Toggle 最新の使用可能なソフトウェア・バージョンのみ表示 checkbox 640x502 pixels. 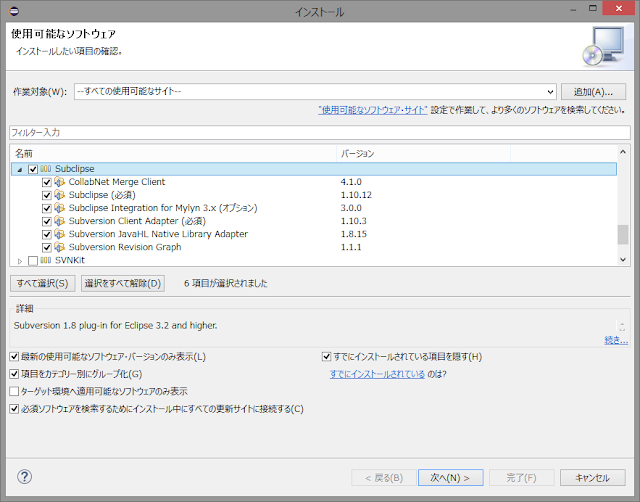pos(14,357)
